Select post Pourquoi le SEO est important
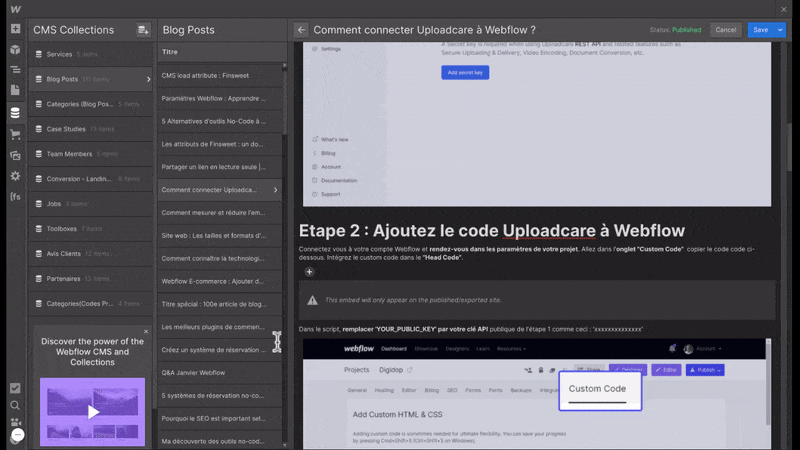This screenshot has height=450, width=800. (220, 418)
